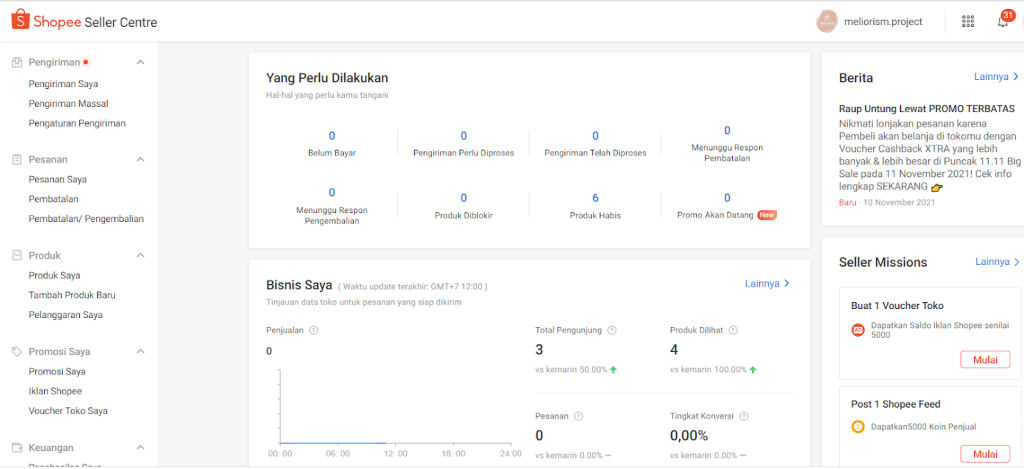Click the meliorism.project profile avatar

(827, 22)
